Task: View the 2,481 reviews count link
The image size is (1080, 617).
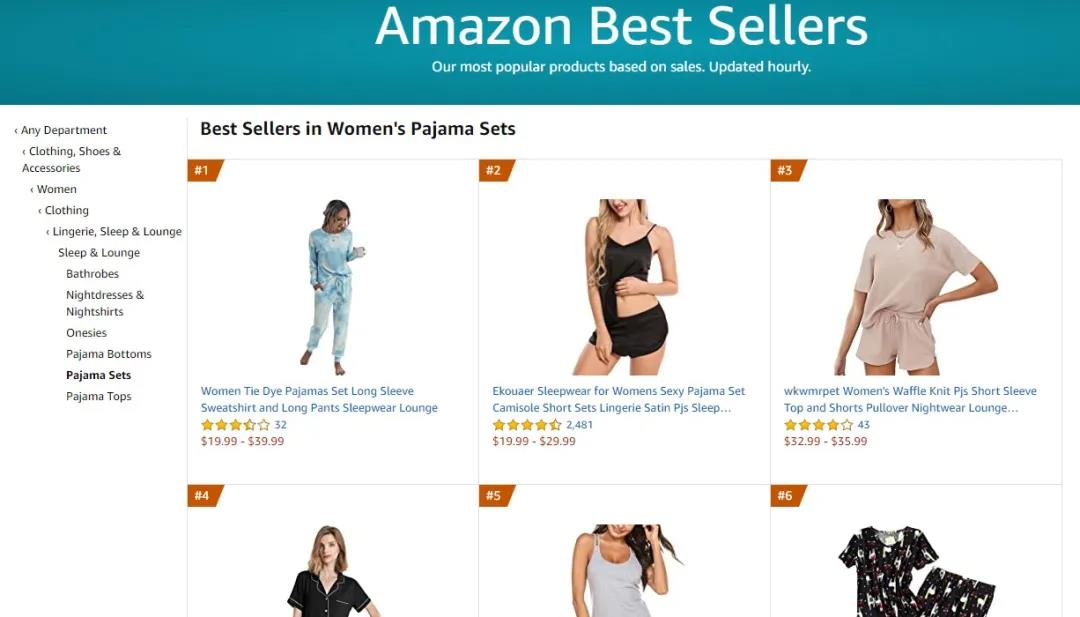Action: point(579,425)
